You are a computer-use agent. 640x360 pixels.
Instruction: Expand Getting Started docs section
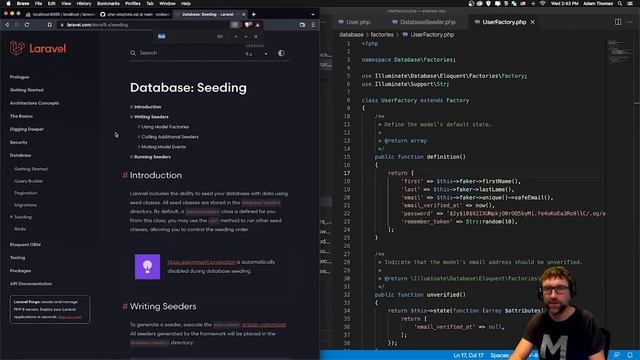pos(27,90)
